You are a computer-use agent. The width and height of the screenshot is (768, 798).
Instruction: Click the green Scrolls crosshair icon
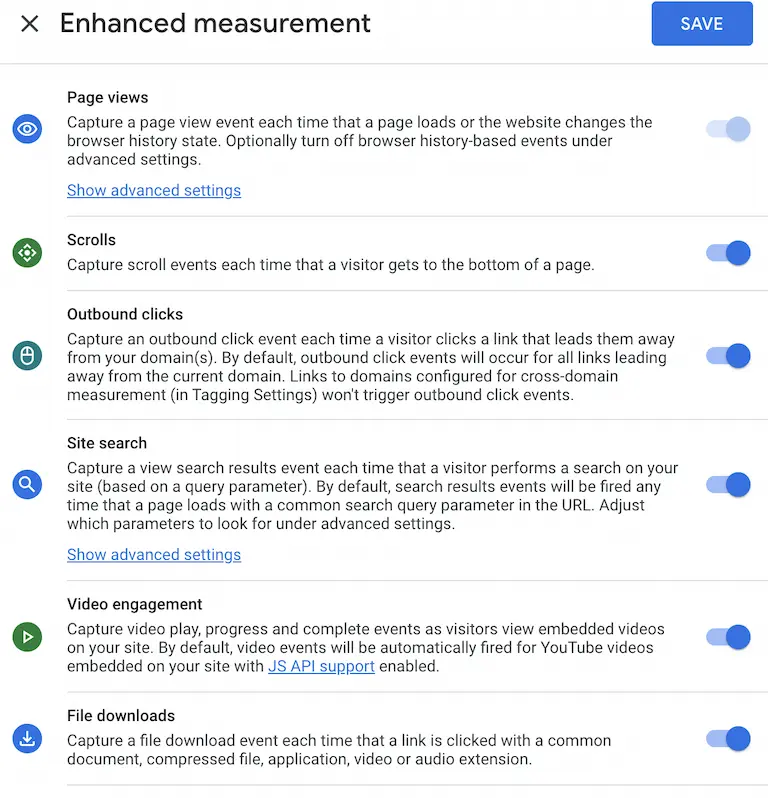tap(27, 253)
